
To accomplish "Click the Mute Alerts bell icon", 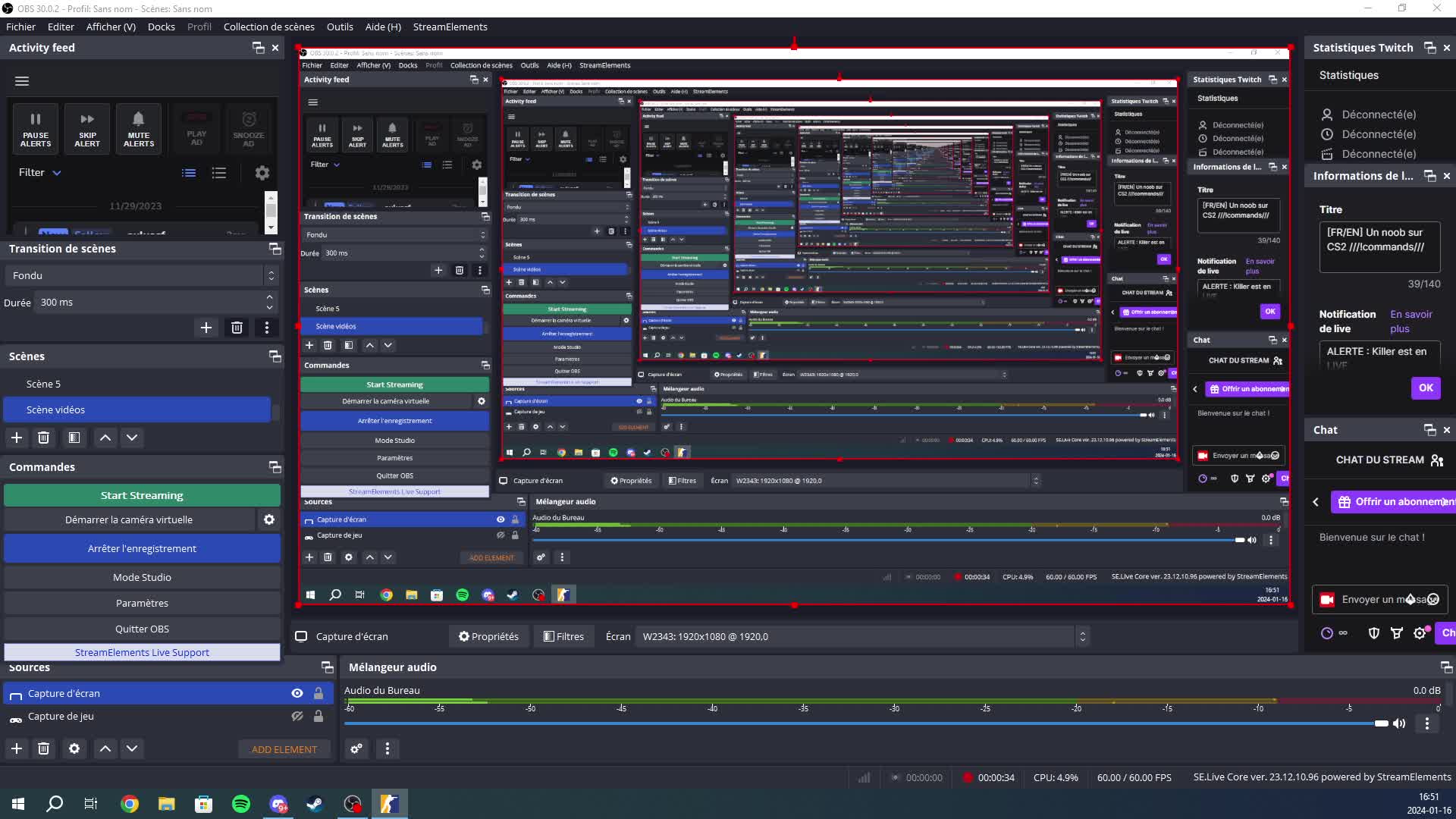I will point(138,120).
